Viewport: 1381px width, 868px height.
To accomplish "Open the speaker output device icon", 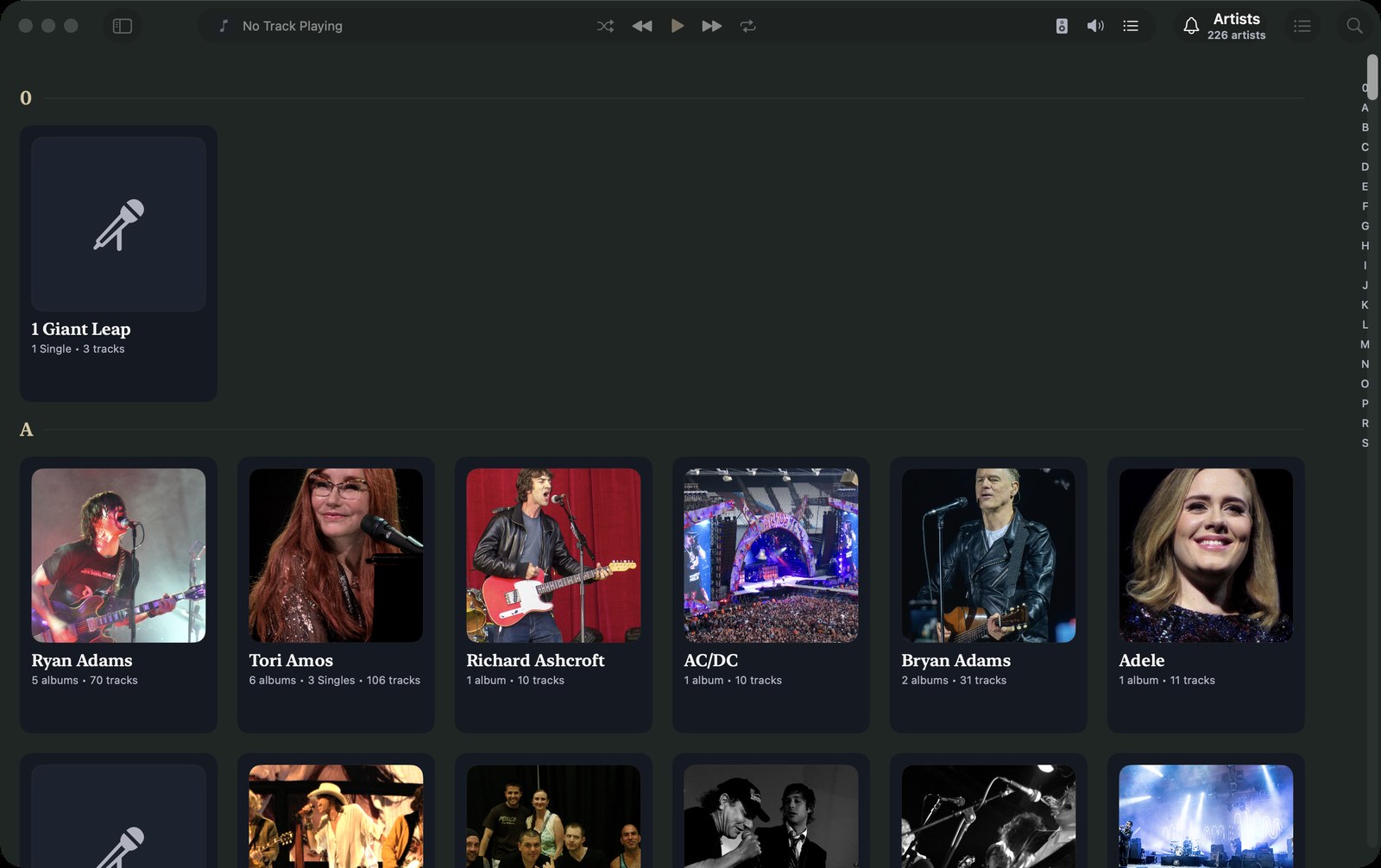I will [x=1062, y=26].
